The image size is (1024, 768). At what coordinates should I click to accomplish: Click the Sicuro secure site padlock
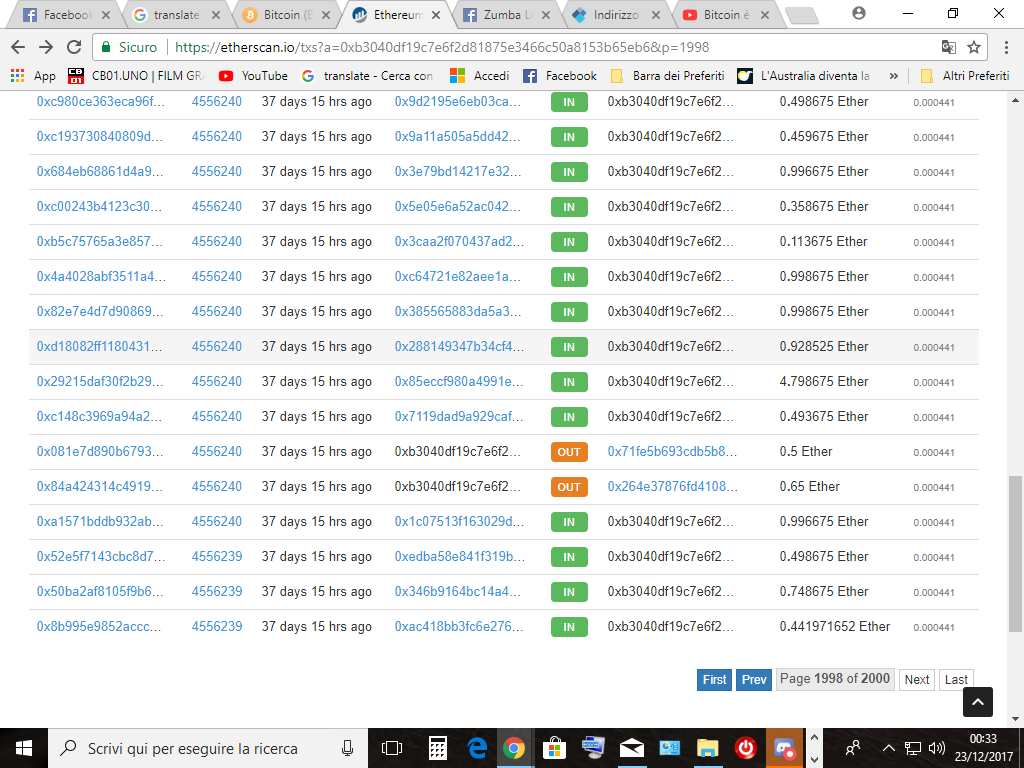pos(105,47)
